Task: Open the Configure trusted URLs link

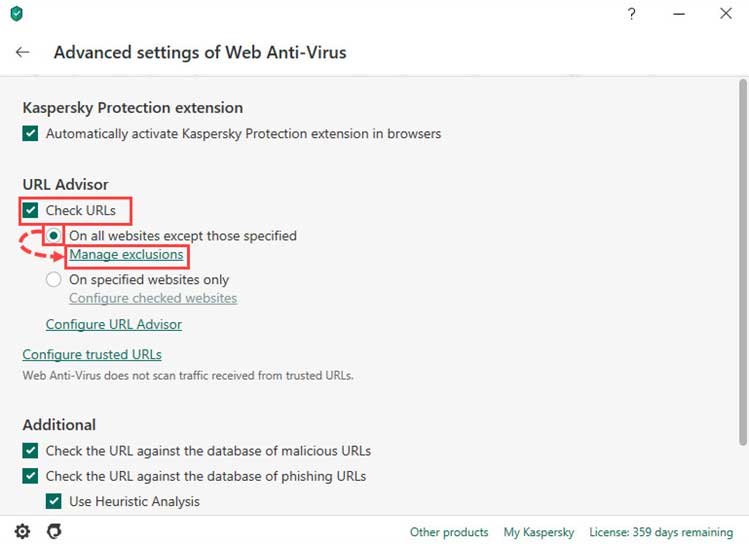Action: [x=92, y=354]
